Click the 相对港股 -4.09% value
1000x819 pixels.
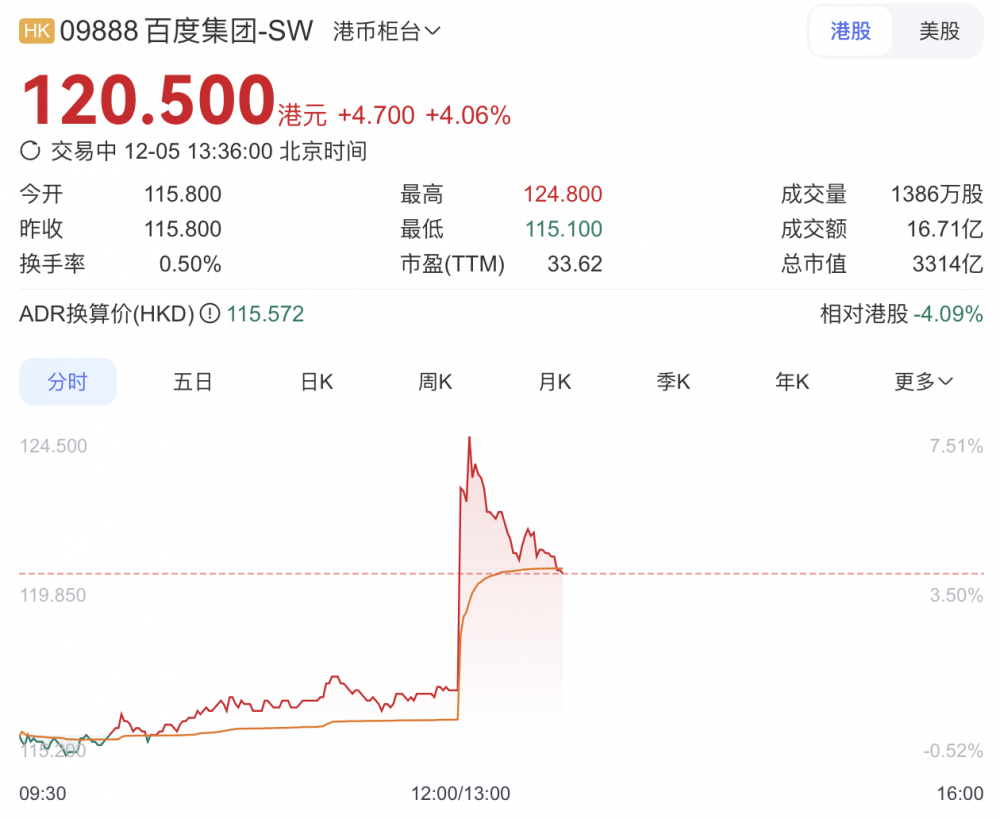946,314
